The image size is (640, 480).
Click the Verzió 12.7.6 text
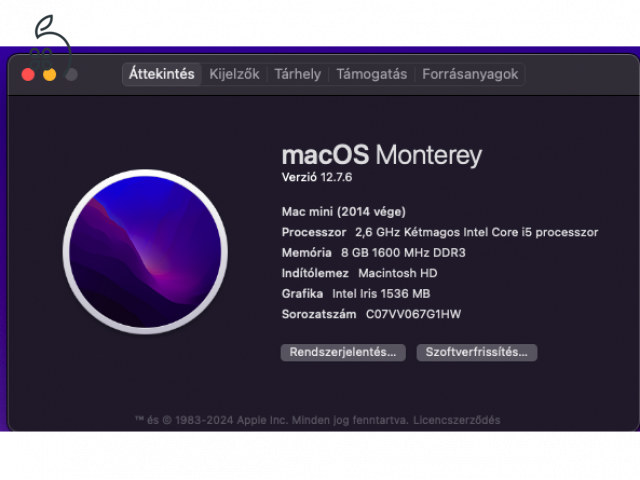click(317, 177)
